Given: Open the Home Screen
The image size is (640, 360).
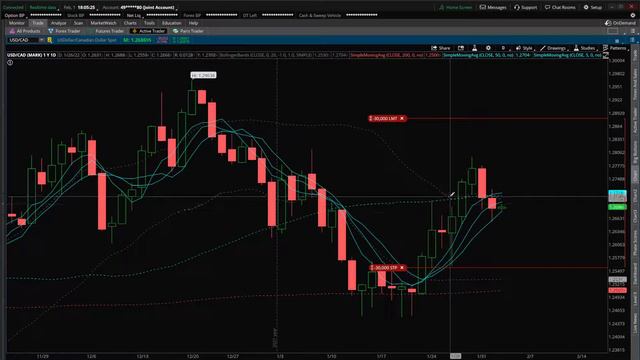Looking at the screenshot, I should (x=456, y=7).
